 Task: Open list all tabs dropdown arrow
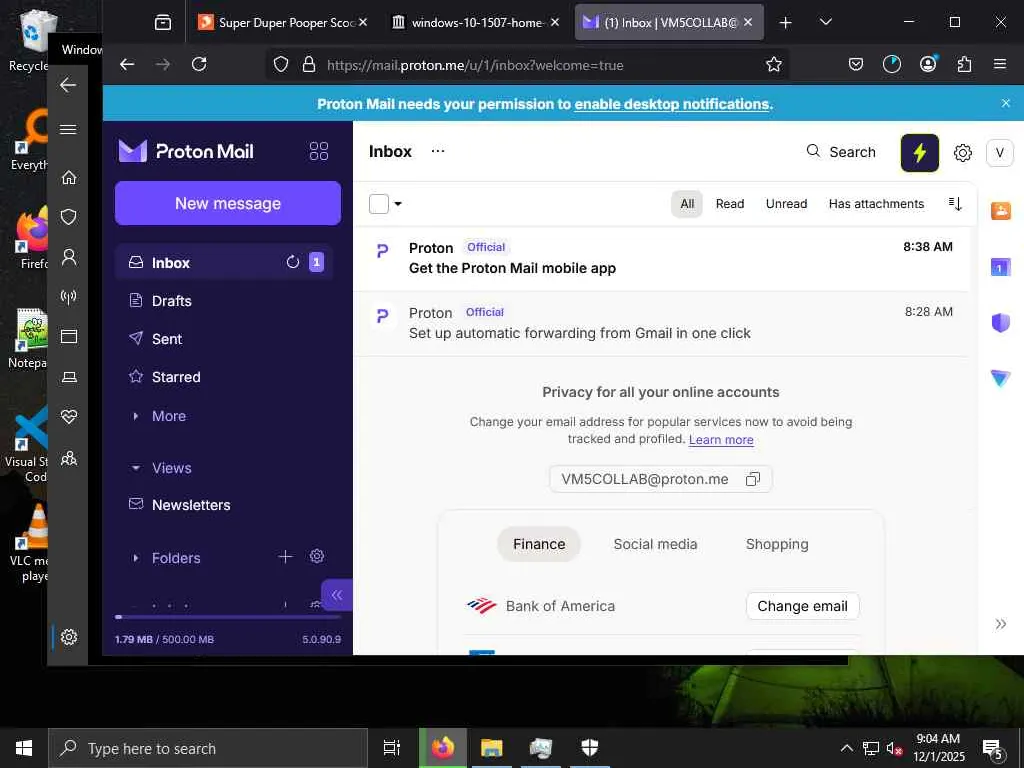(x=825, y=22)
